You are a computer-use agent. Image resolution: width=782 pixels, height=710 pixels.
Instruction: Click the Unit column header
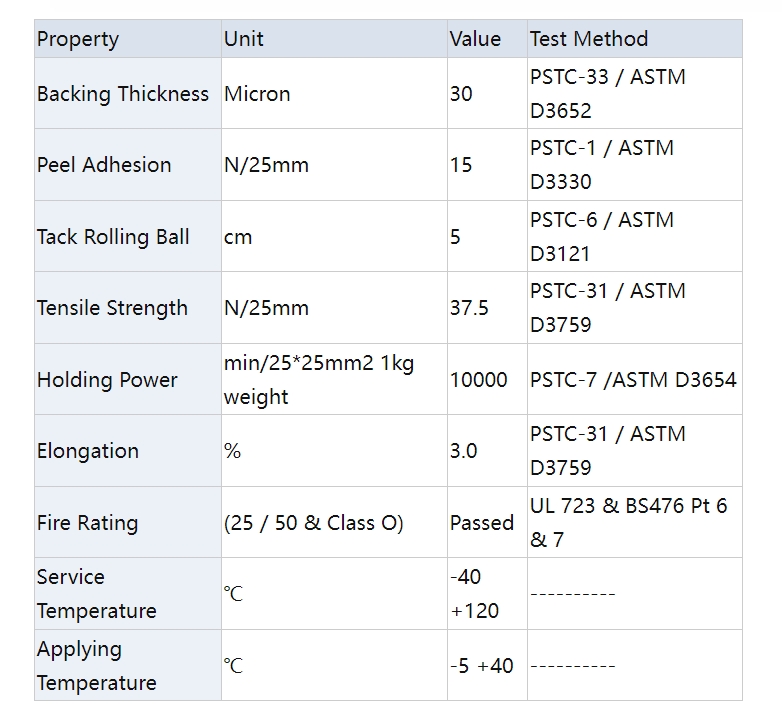(244, 39)
